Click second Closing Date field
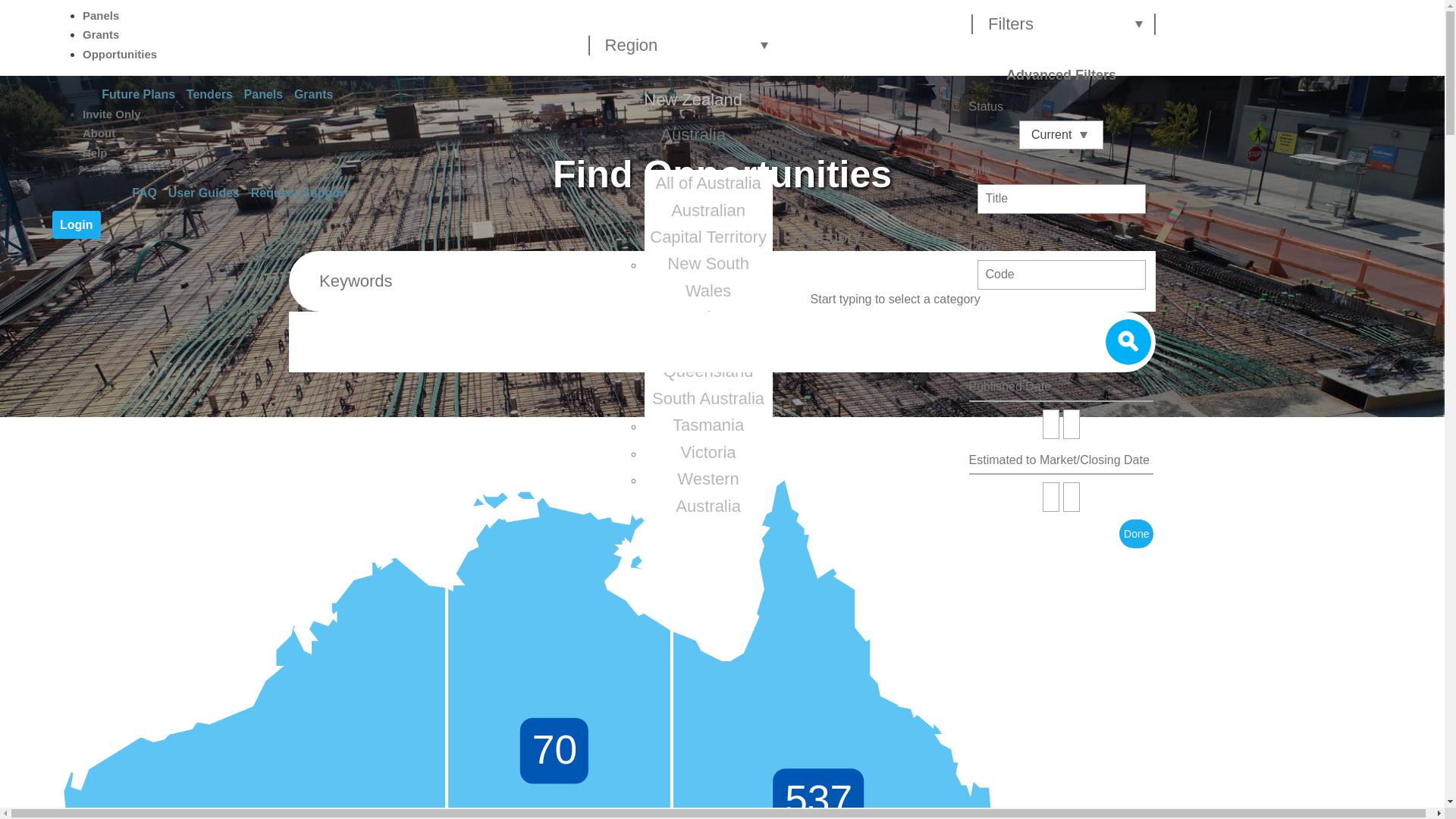 (1071, 497)
